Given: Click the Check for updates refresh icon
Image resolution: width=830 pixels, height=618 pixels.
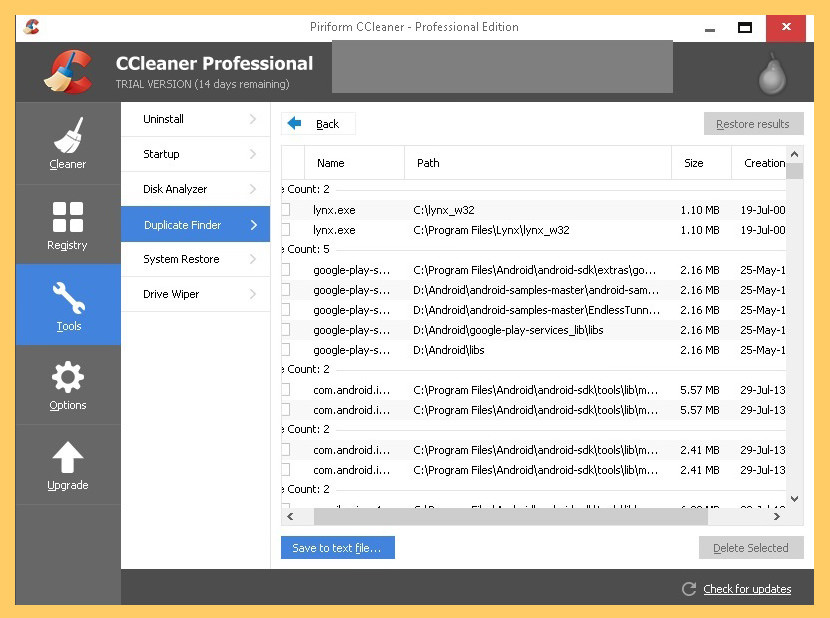Looking at the screenshot, I should tap(688, 589).
